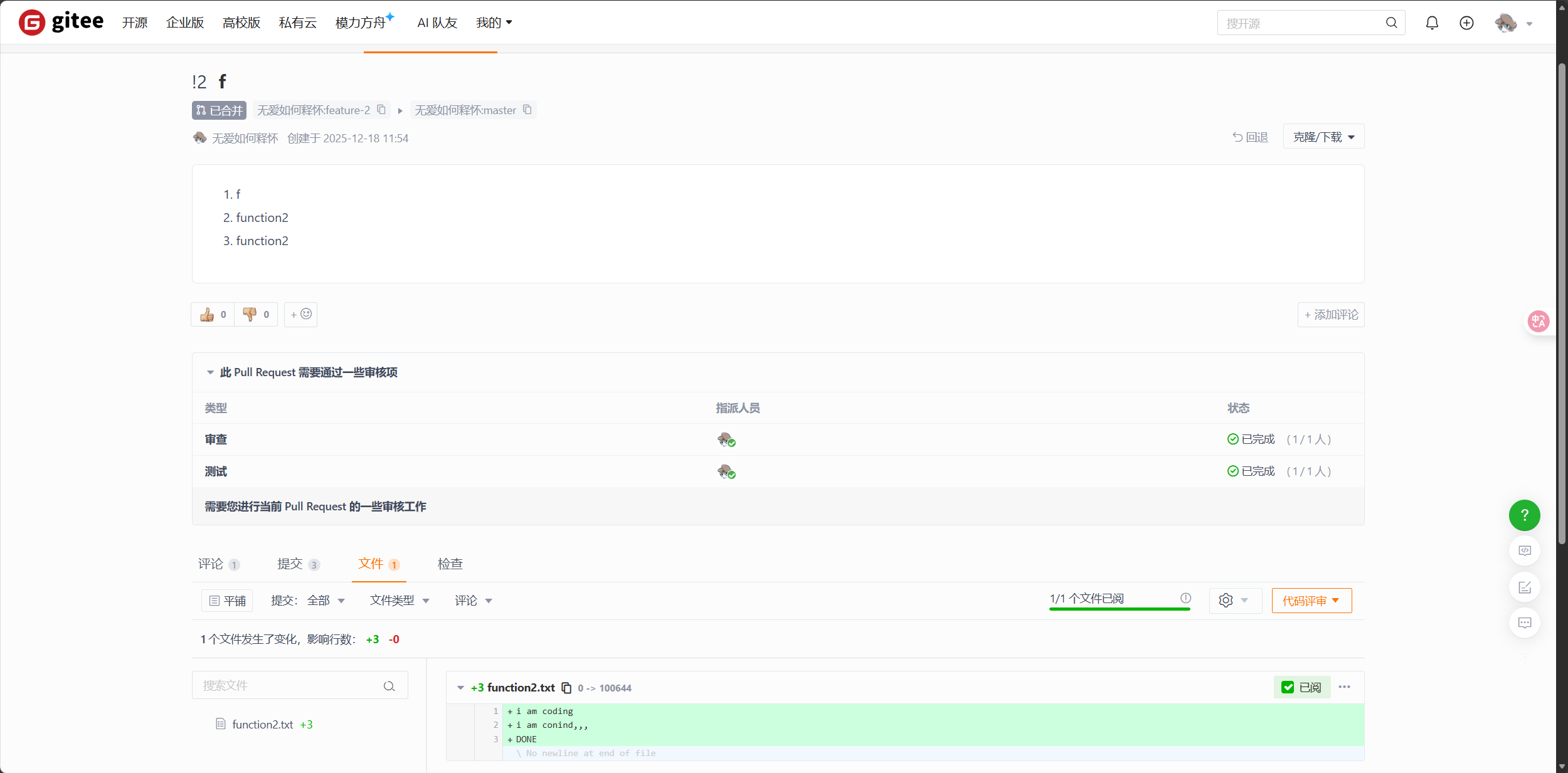Click the 回退 revert link
Image resolution: width=1568 pixels, height=773 pixels.
tap(1250, 137)
